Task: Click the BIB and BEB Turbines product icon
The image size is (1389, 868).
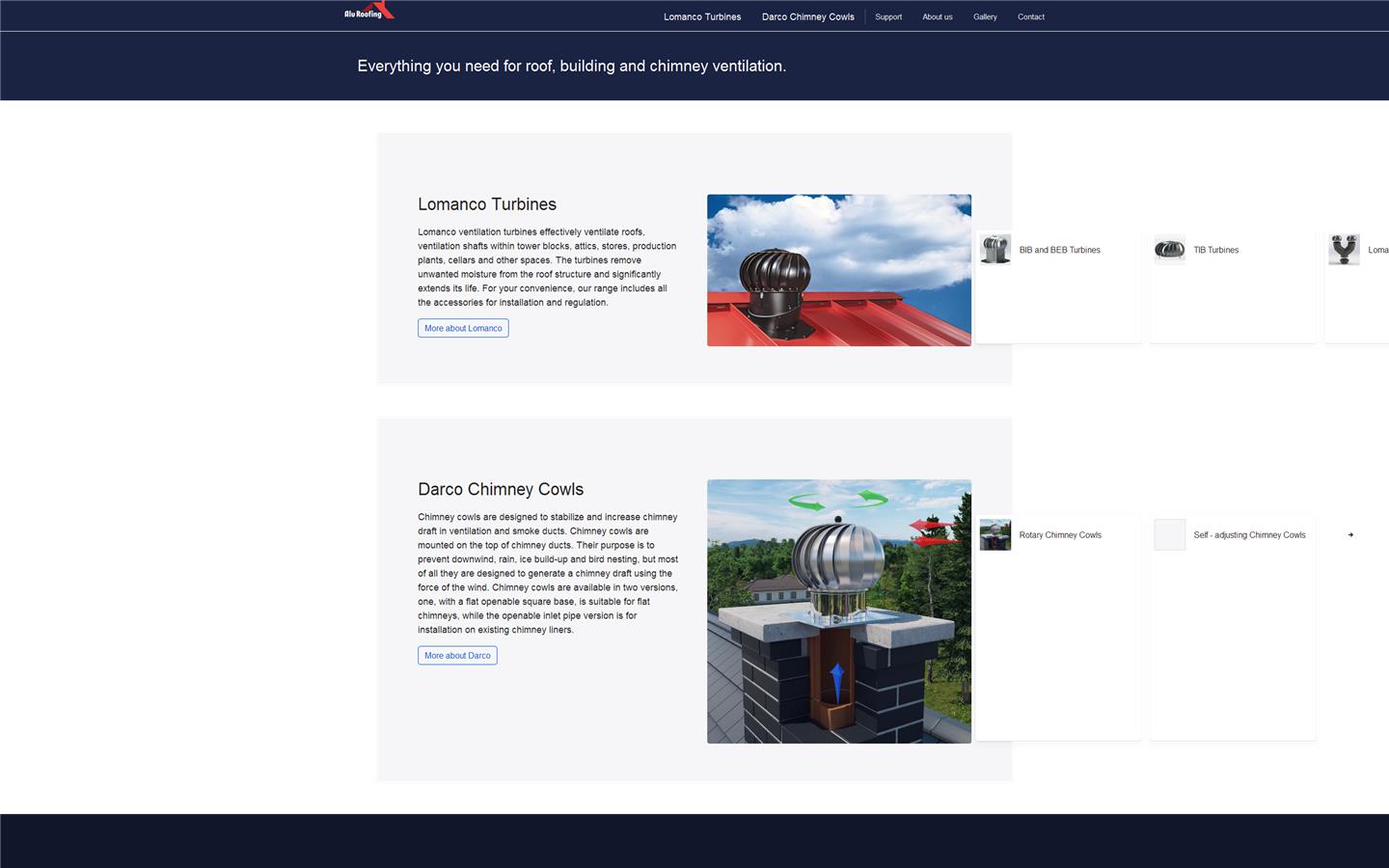Action: [x=995, y=249]
